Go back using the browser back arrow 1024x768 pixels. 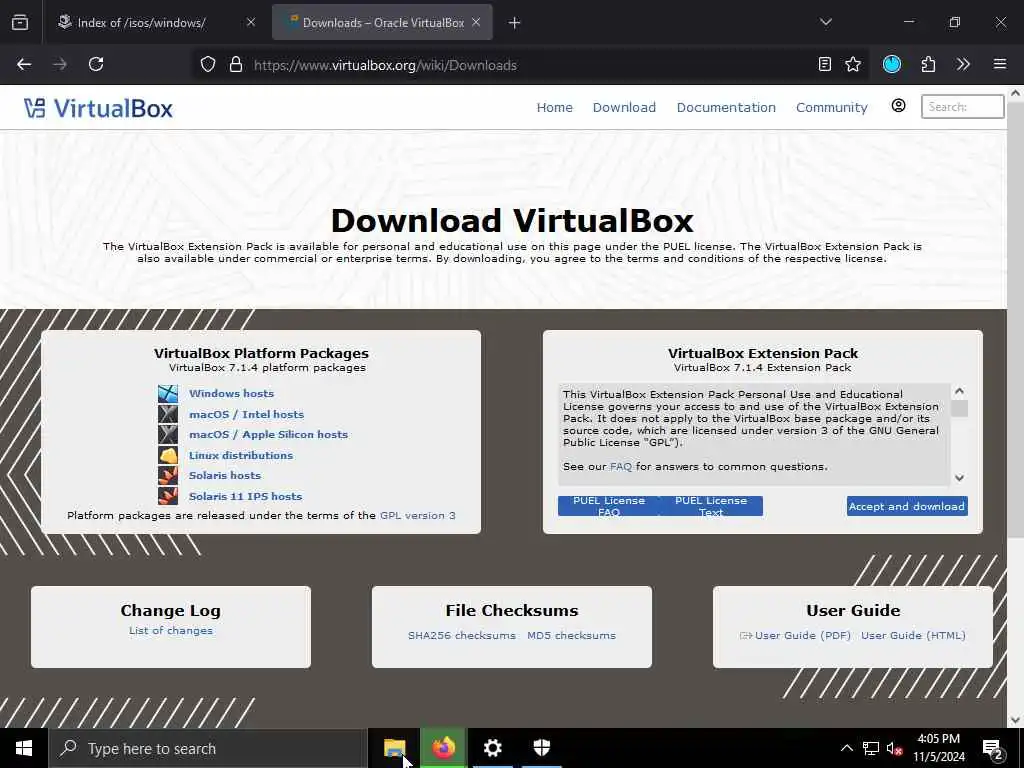pyautogui.click(x=24, y=64)
